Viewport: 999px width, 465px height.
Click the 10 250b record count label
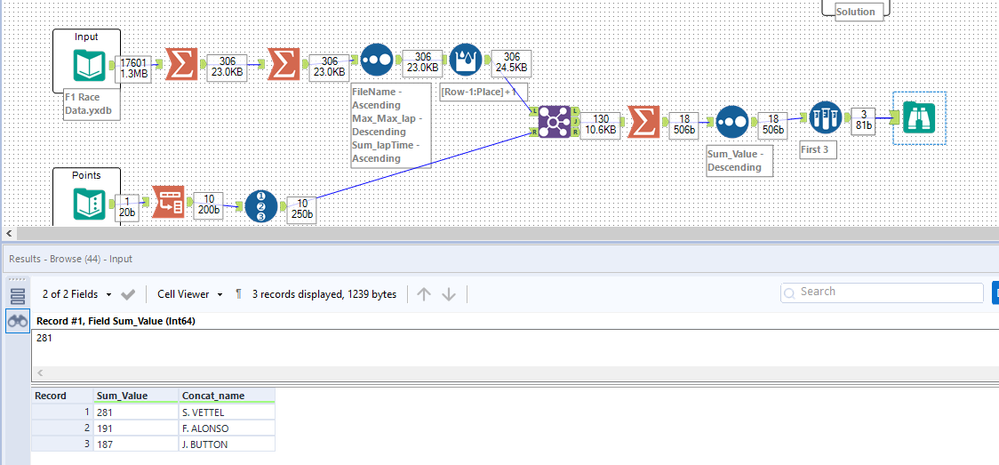coord(302,210)
